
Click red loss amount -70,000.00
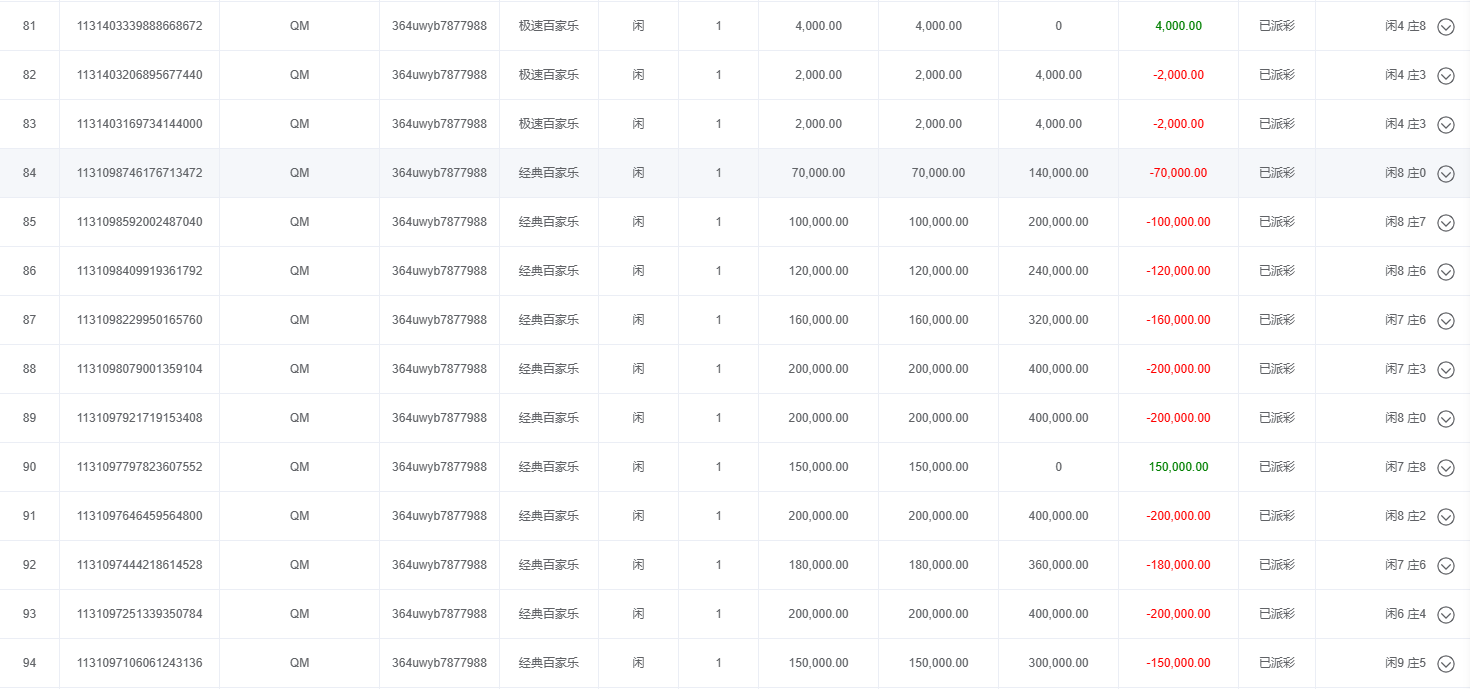pos(1178,173)
